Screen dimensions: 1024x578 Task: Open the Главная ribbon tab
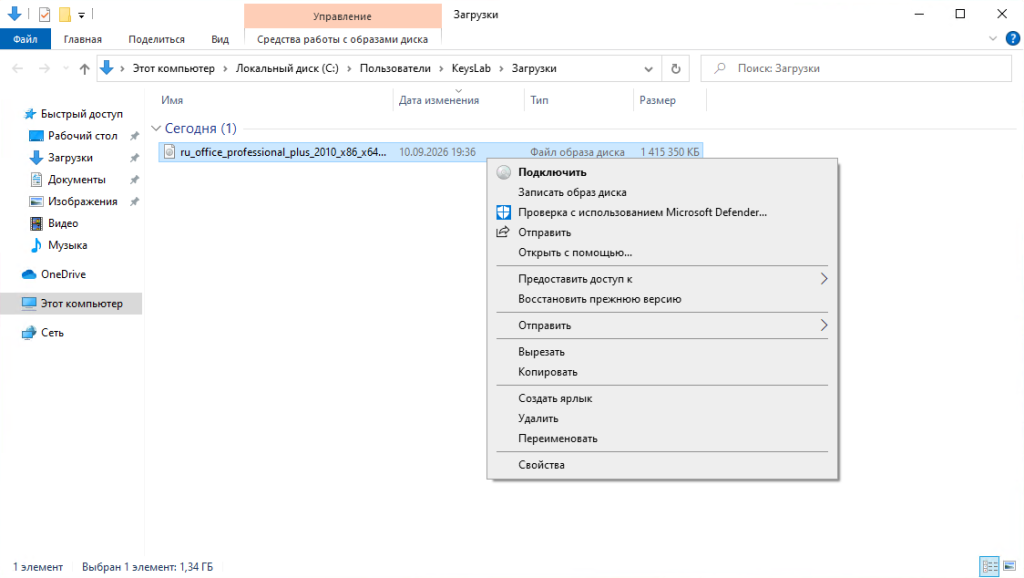coord(82,39)
